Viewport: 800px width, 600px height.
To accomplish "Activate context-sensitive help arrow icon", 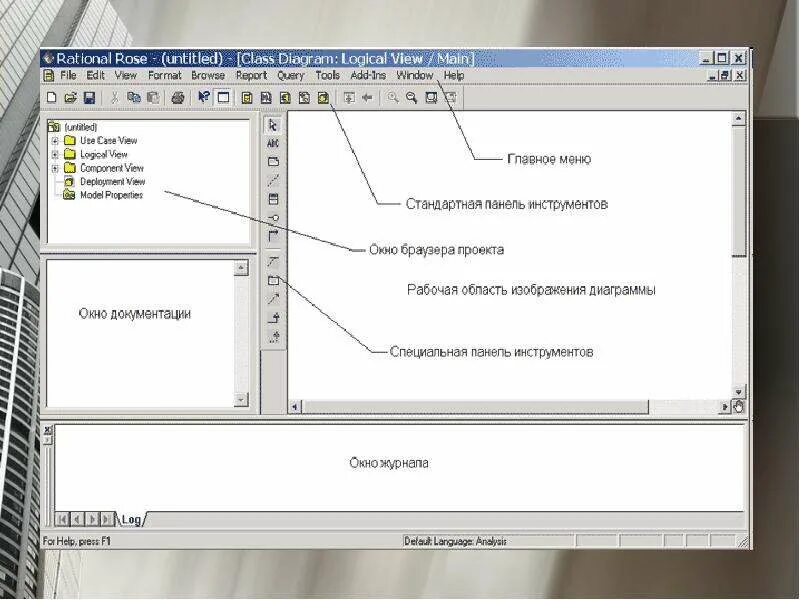I will pos(203,97).
